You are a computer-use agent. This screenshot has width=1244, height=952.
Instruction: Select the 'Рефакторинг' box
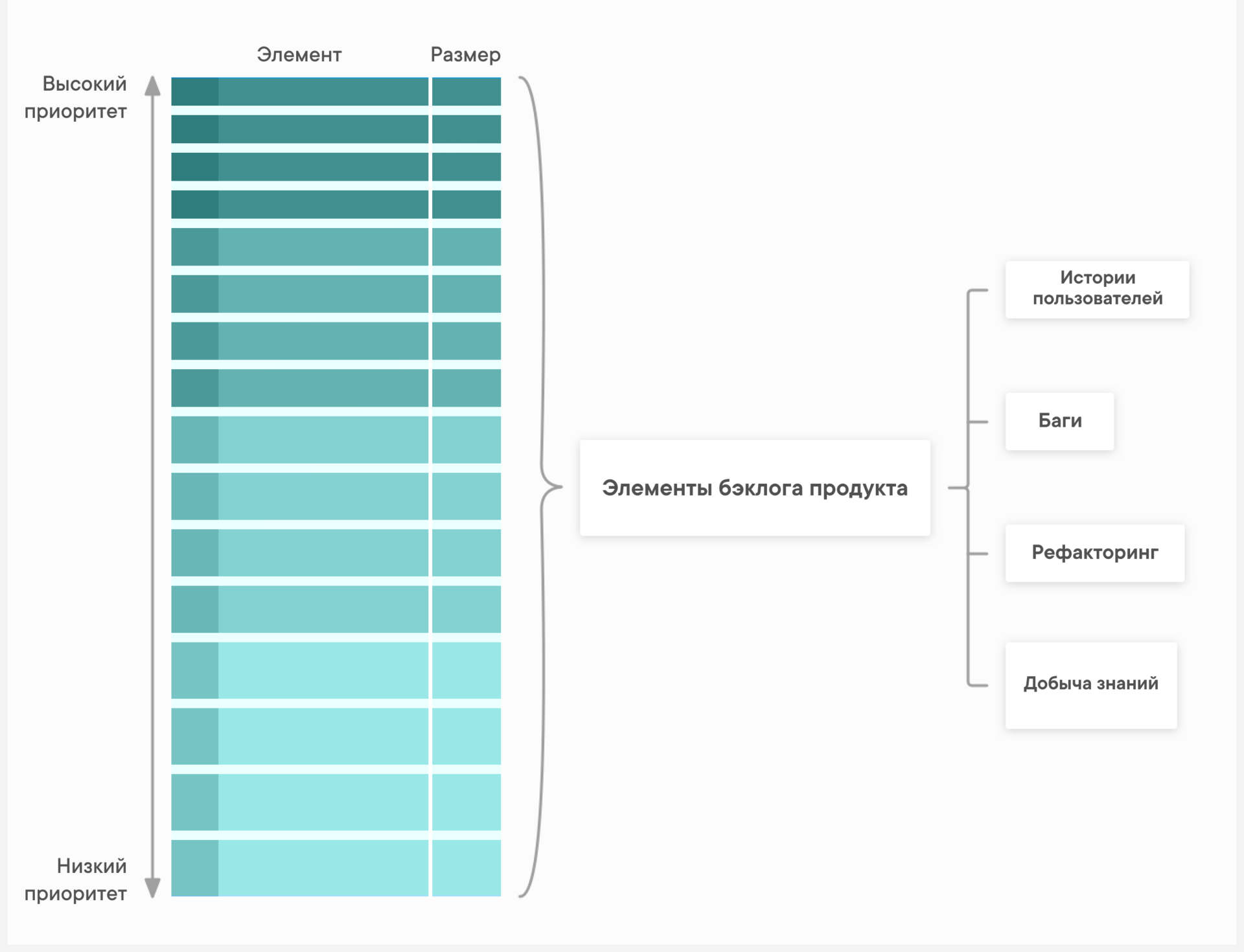pos(1094,553)
